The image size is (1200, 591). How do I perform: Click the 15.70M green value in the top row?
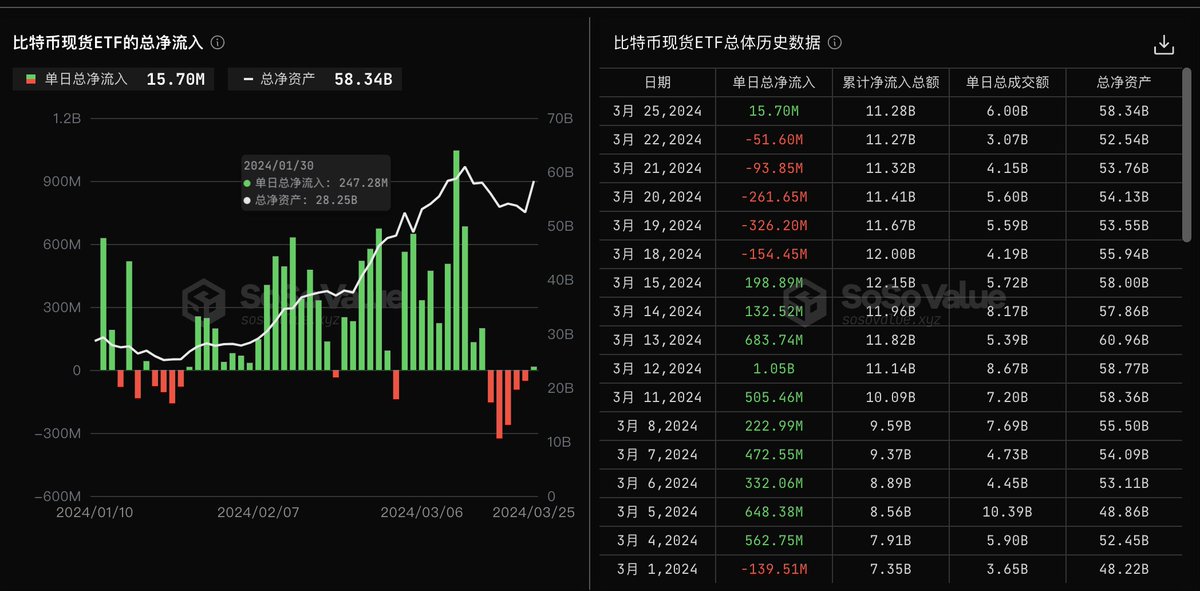pos(772,111)
